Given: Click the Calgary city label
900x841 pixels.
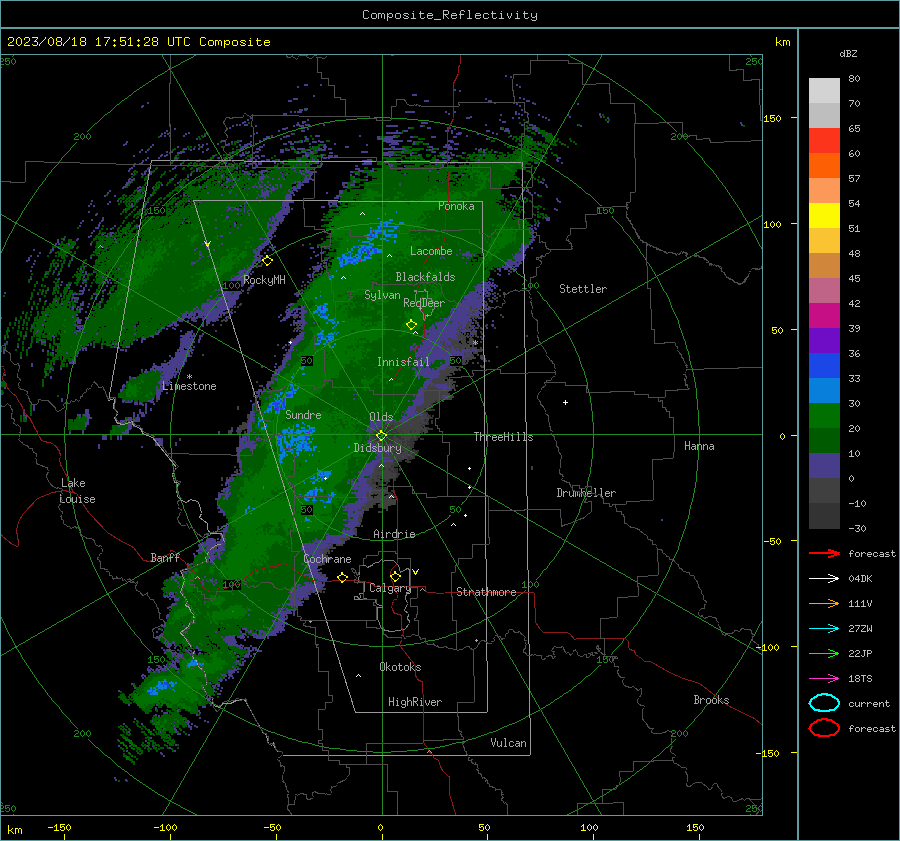Looking at the screenshot, I should [x=390, y=588].
